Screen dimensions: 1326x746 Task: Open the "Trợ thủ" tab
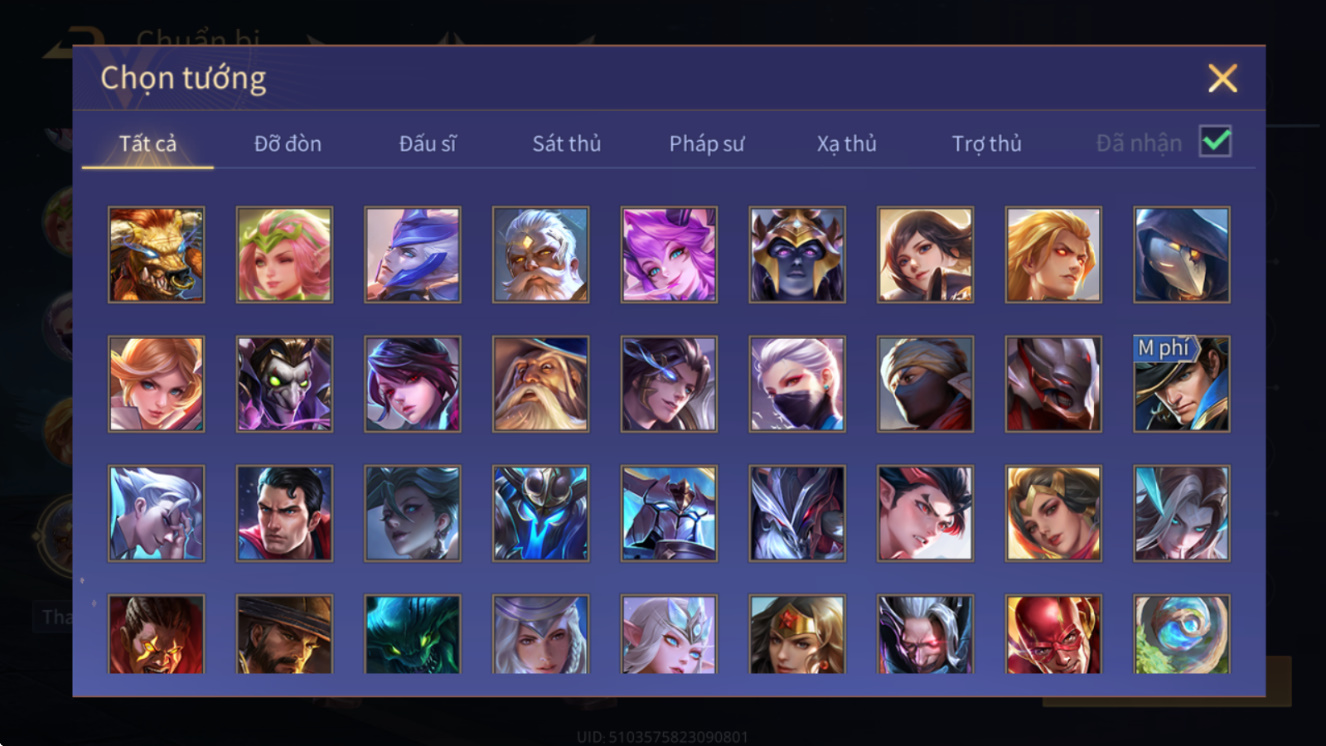click(x=986, y=143)
